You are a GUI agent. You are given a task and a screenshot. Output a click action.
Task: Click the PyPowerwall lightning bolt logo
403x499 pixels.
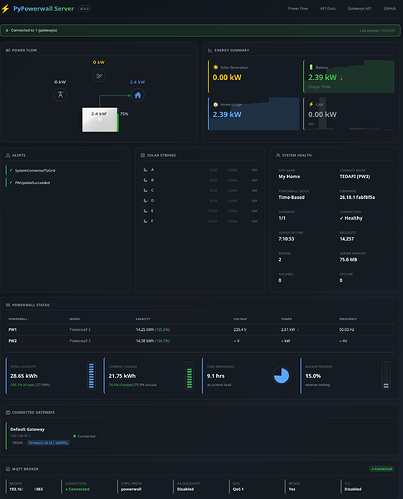click(5, 9)
